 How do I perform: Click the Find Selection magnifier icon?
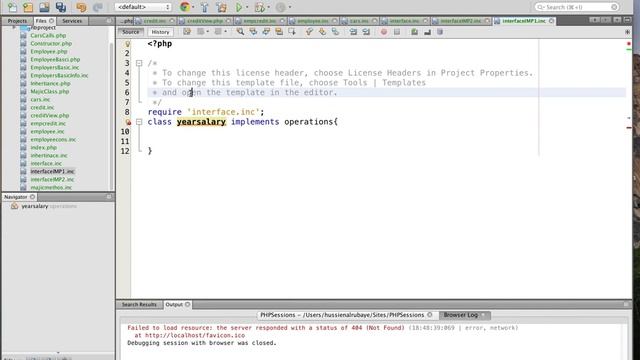(x=240, y=32)
